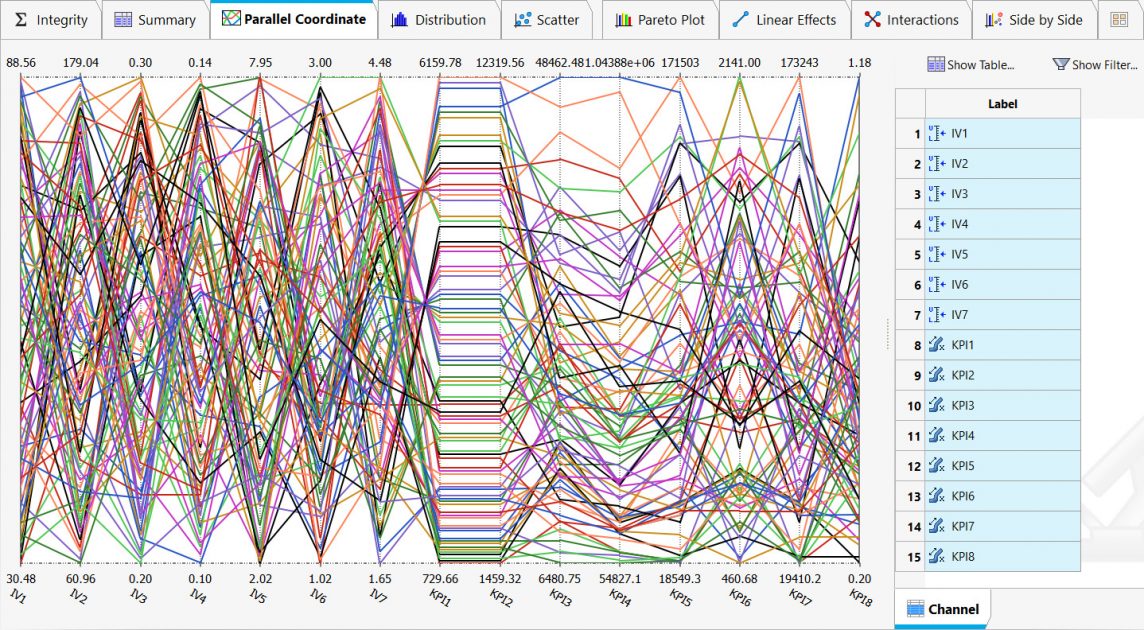Click the panel splitter handle dots
Image resolution: width=1144 pixels, height=630 pixels.
point(887,334)
